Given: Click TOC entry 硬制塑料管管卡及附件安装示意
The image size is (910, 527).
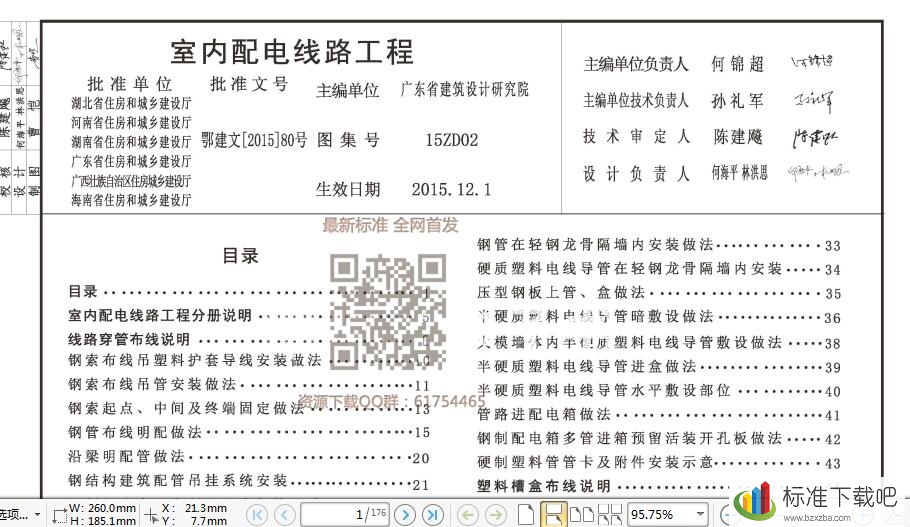Looking at the screenshot, I should click(659, 463).
